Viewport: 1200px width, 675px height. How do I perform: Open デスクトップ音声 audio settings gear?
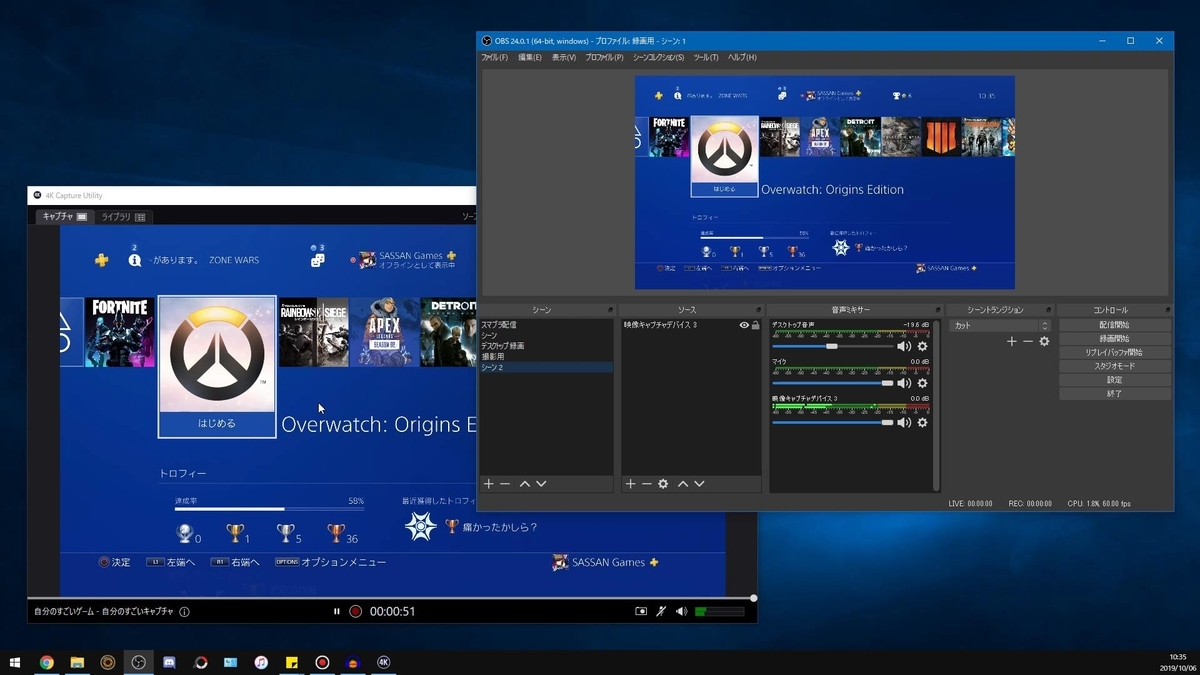(x=922, y=346)
